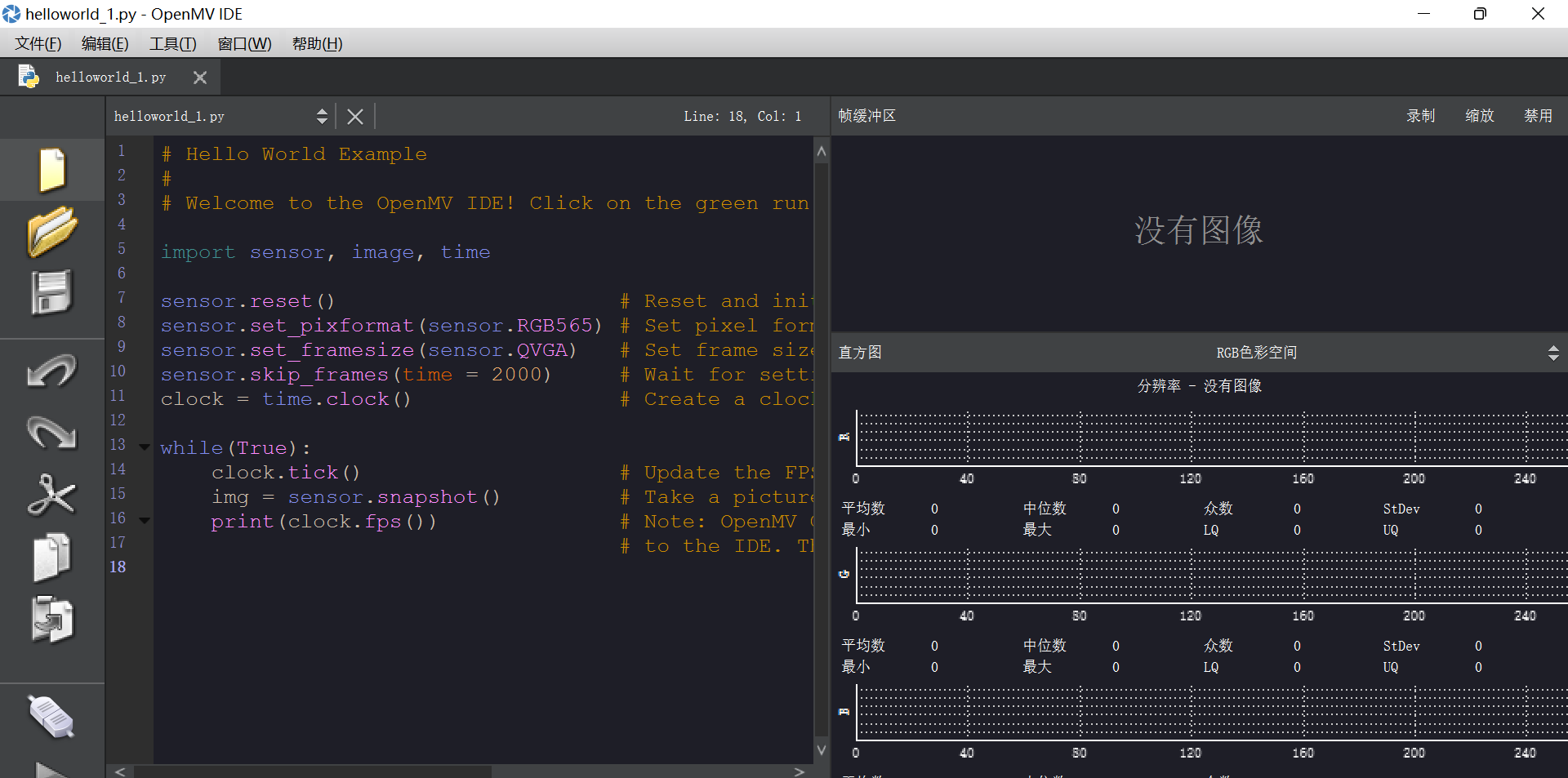Click the OpenMV logo icon in the title bar
This screenshot has width=1568, height=778.
pos(11,14)
